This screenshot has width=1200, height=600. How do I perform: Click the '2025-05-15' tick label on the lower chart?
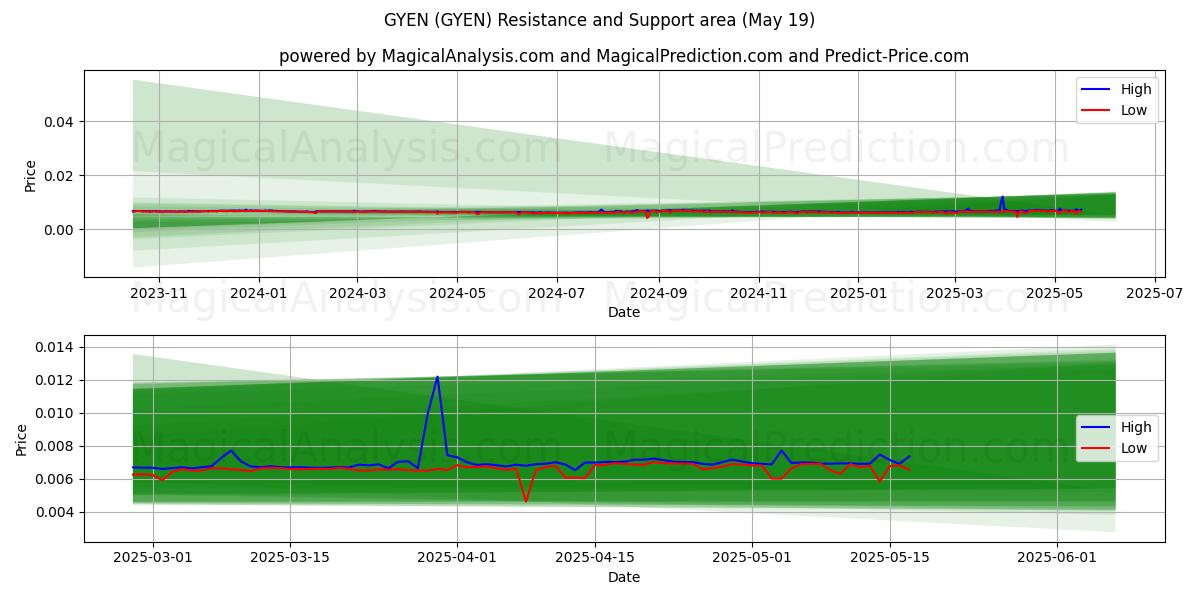point(889,559)
